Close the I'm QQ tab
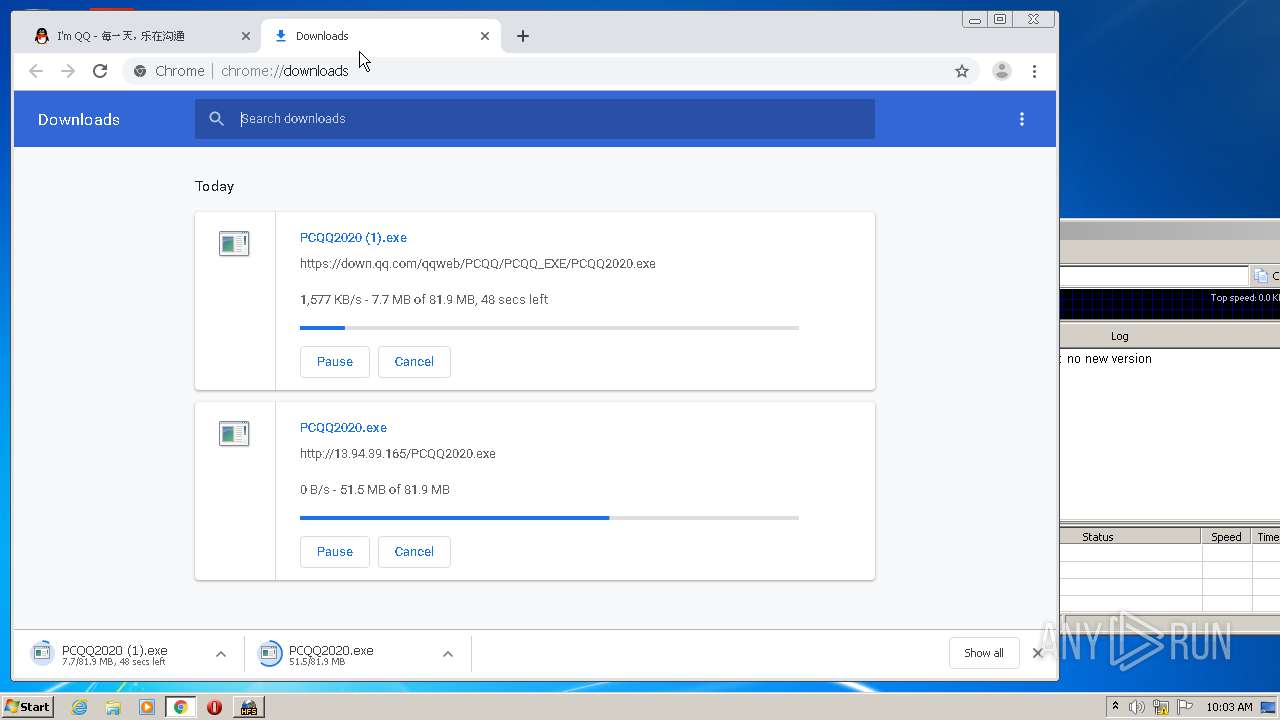 (246, 36)
